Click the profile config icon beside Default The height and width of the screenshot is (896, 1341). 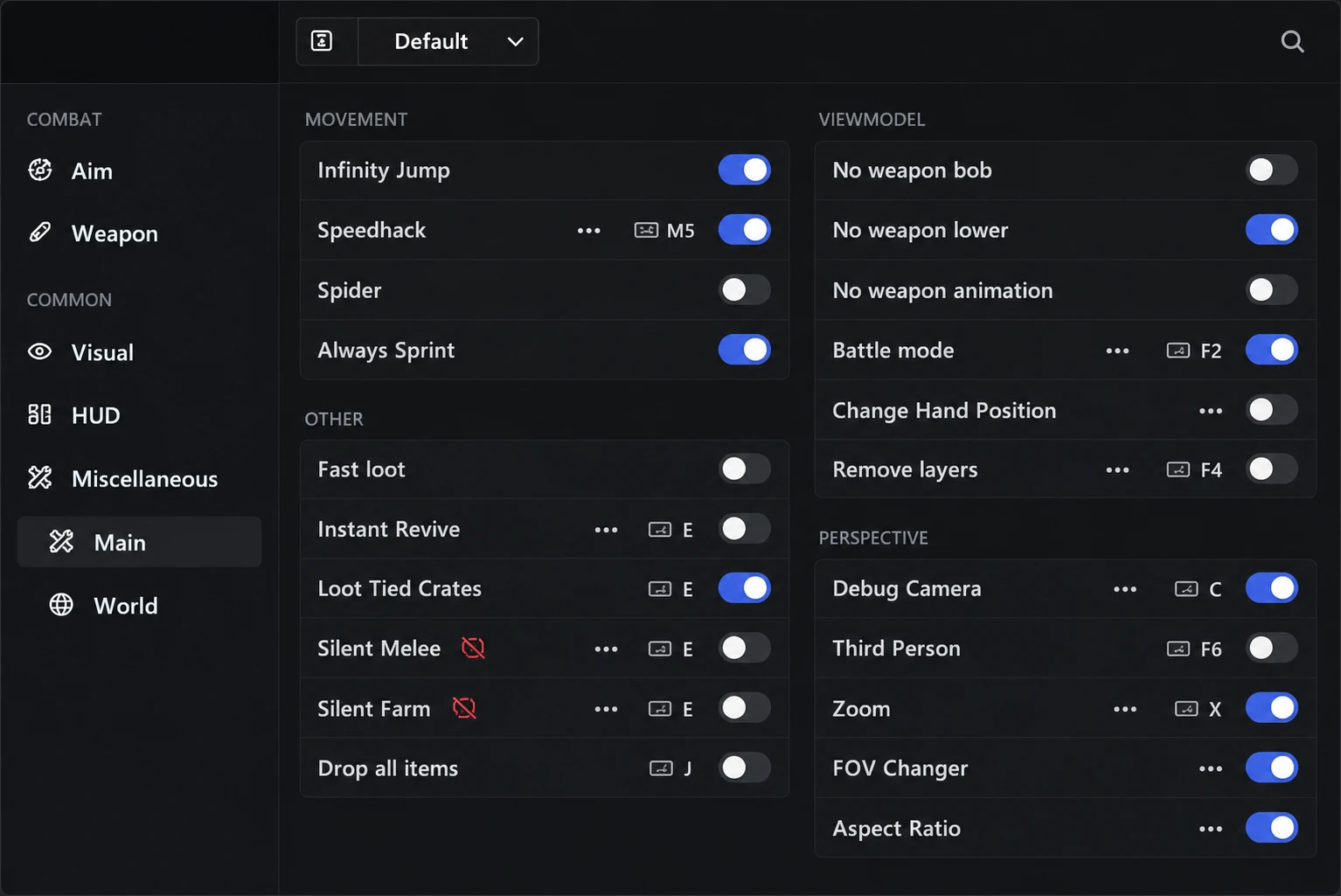click(322, 41)
